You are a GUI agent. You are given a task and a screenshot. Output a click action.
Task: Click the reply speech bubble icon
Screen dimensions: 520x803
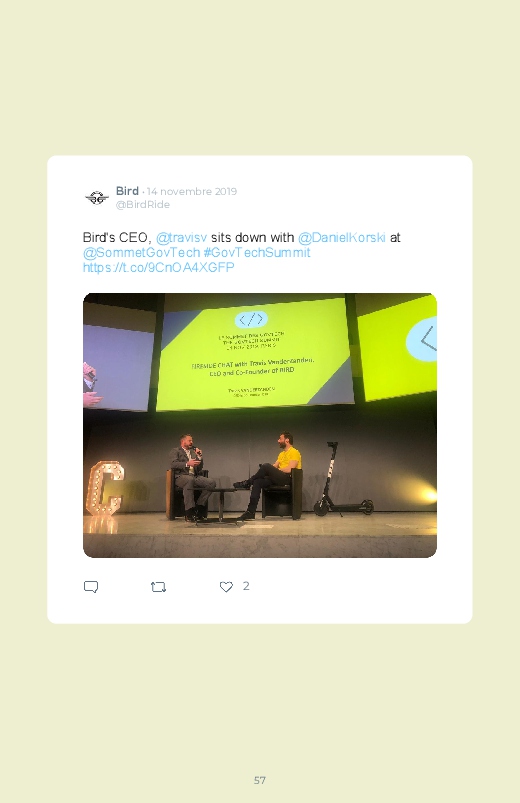pos(91,587)
